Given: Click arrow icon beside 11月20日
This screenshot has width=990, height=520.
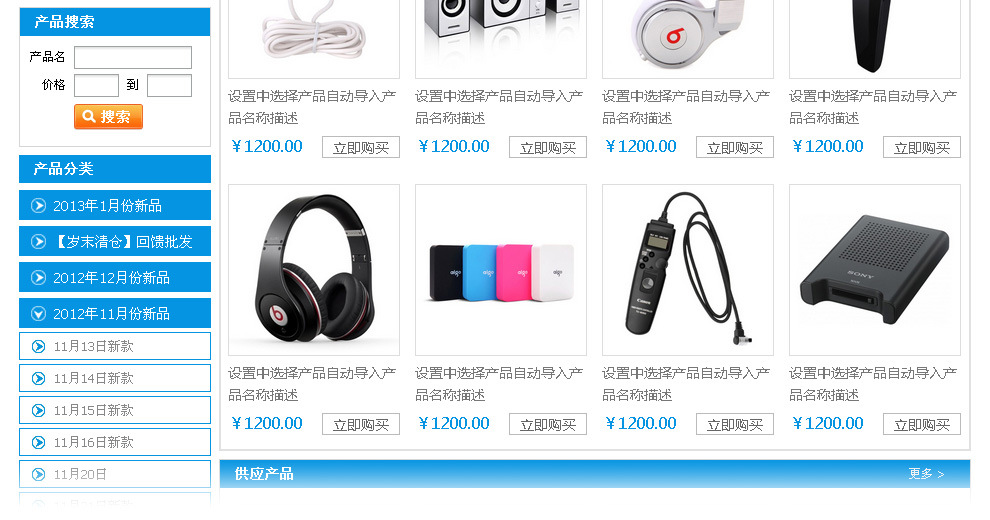Looking at the screenshot, I should point(39,474).
